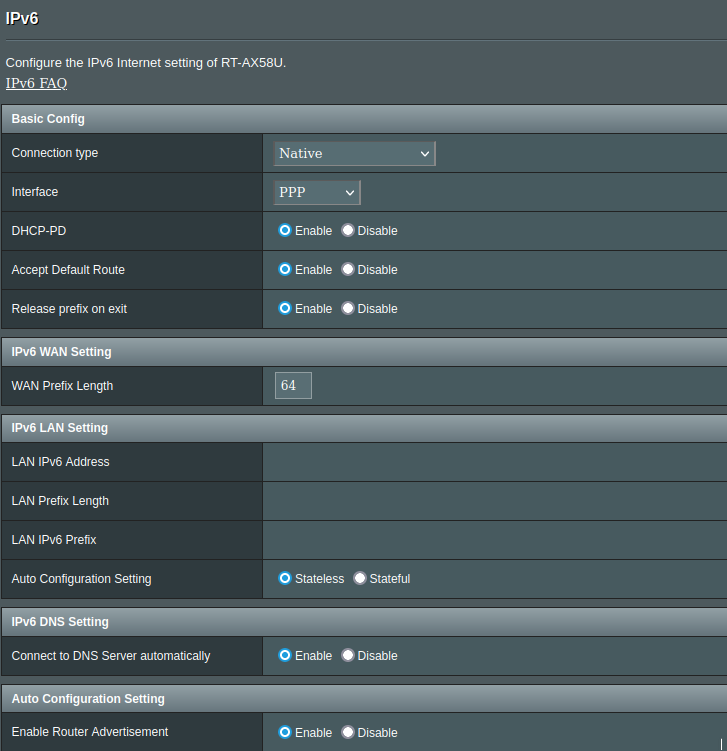Select Stateless auto configuration
This screenshot has width=727, height=751.
285,579
